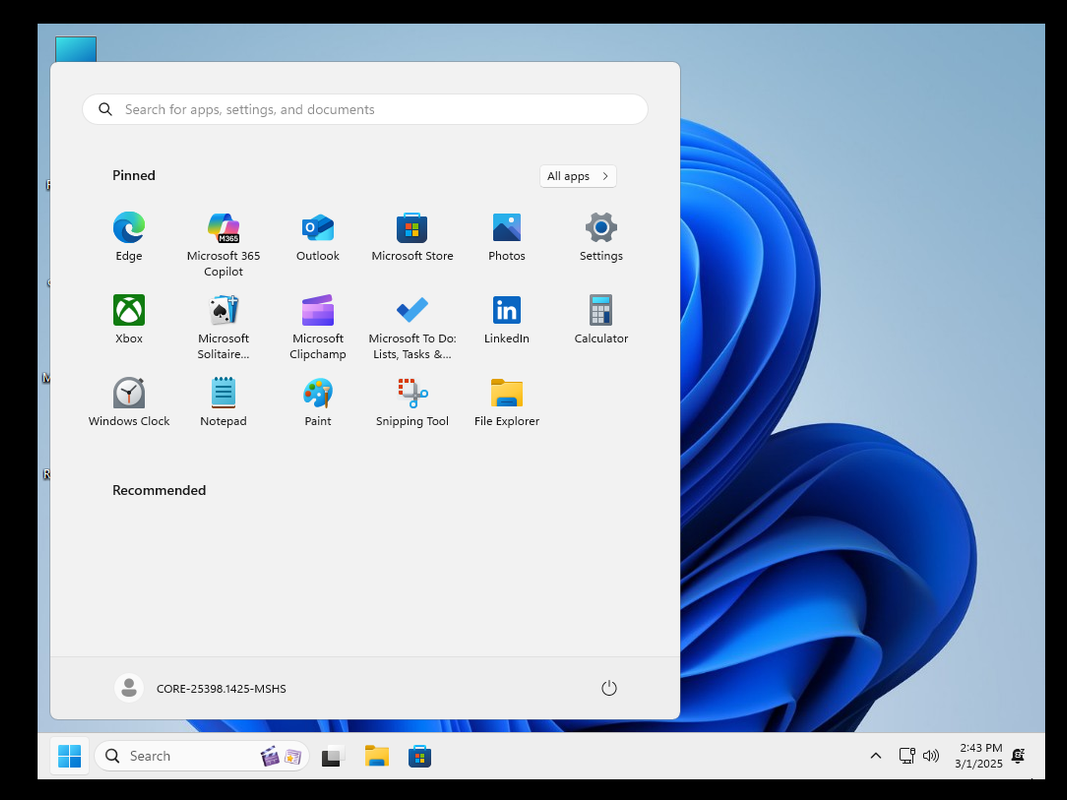
Task: Launch the Paint app
Action: (x=318, y=402)
